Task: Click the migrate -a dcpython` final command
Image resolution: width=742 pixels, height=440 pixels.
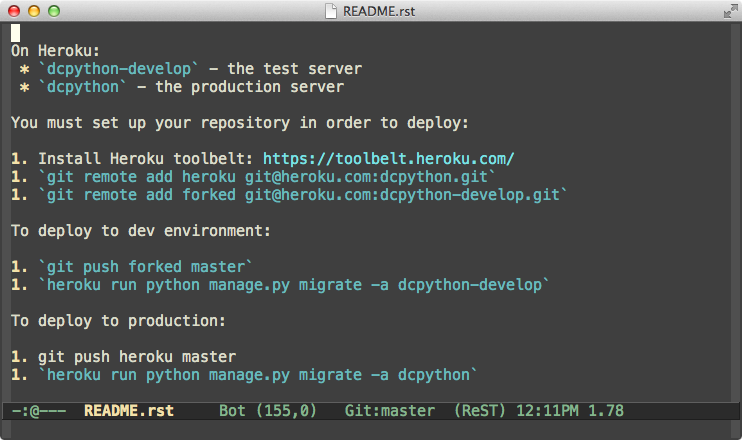Action: 257,374
